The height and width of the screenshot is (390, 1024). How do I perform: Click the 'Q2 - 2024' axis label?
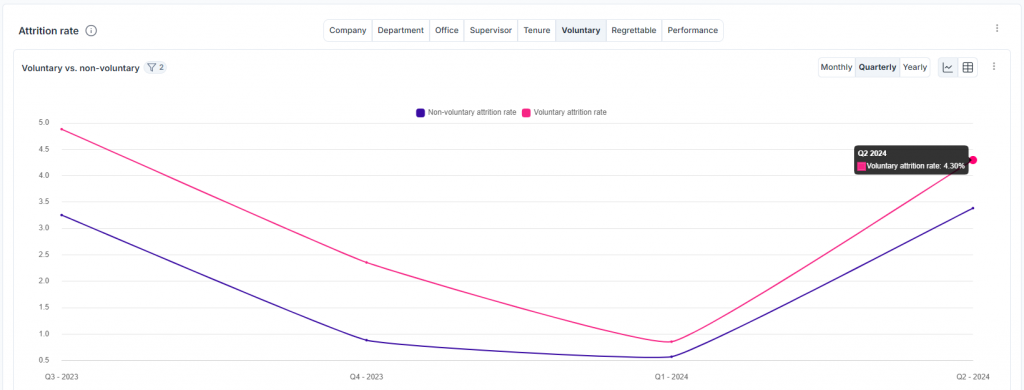click(x=973, y=377)
